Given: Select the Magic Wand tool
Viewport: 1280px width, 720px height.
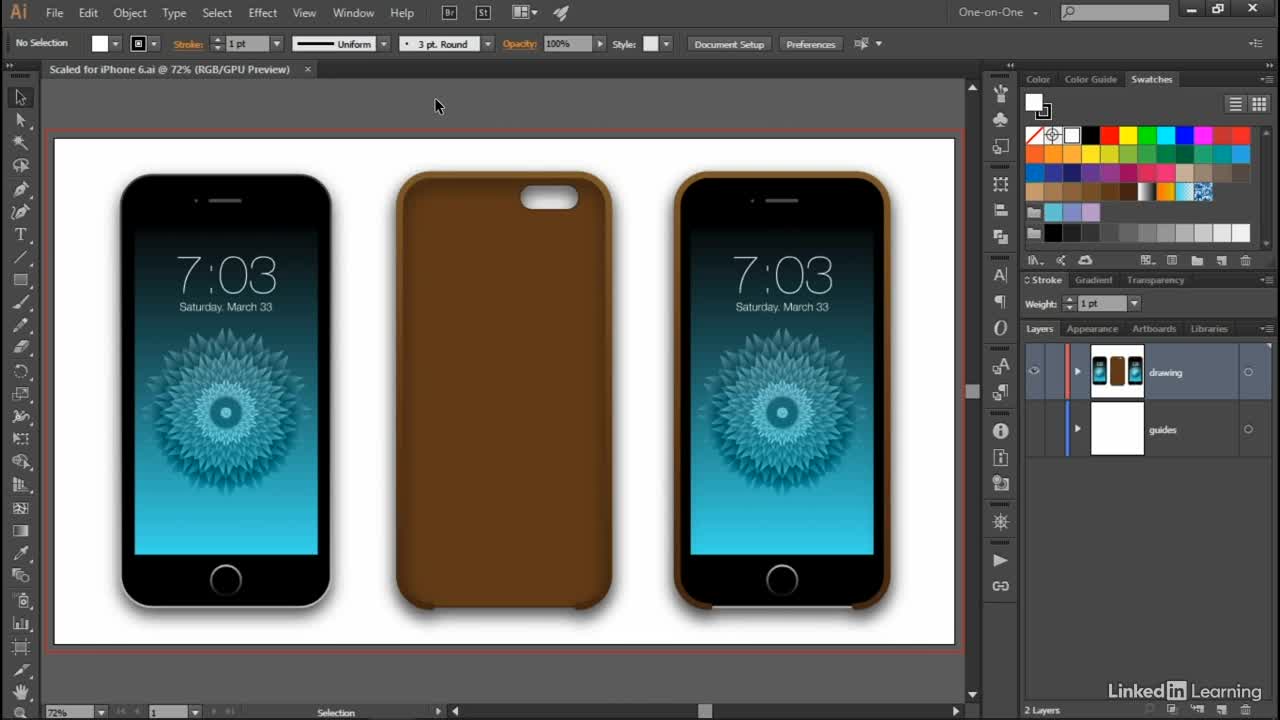Looking at the screenshot, I should coord(20,143).
